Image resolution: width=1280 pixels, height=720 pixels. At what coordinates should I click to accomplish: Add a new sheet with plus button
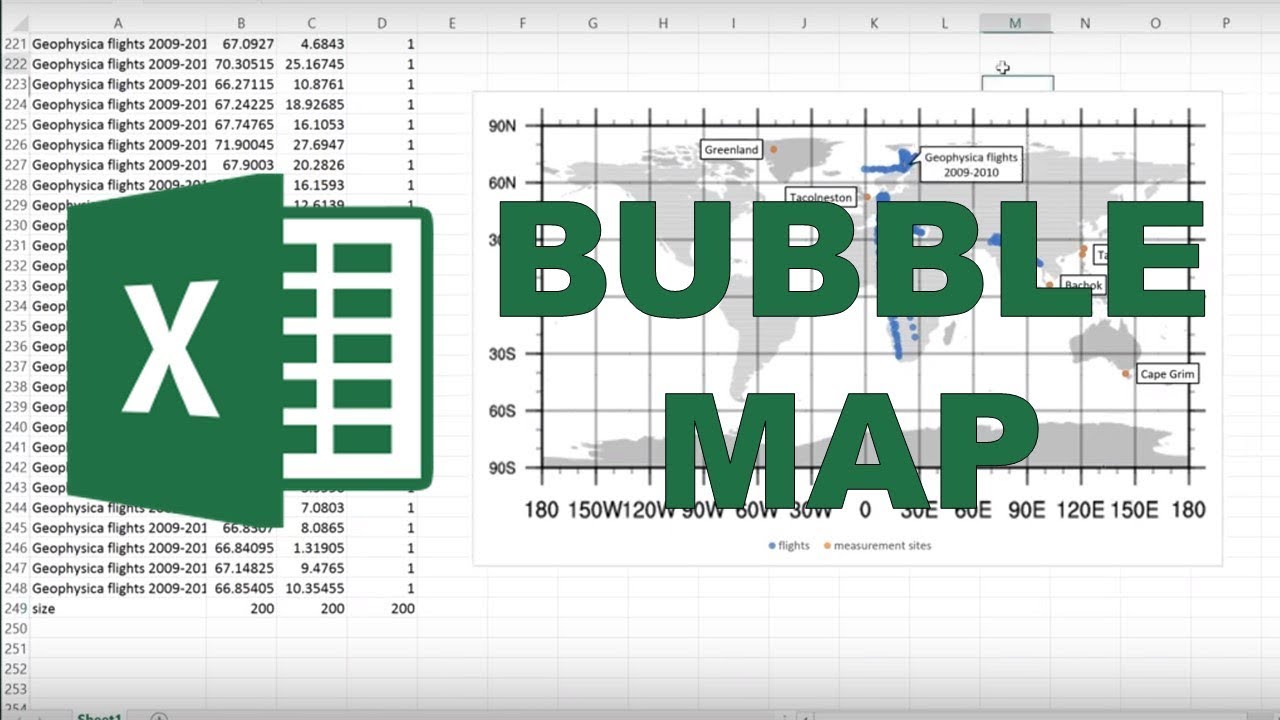click(158, 716)
